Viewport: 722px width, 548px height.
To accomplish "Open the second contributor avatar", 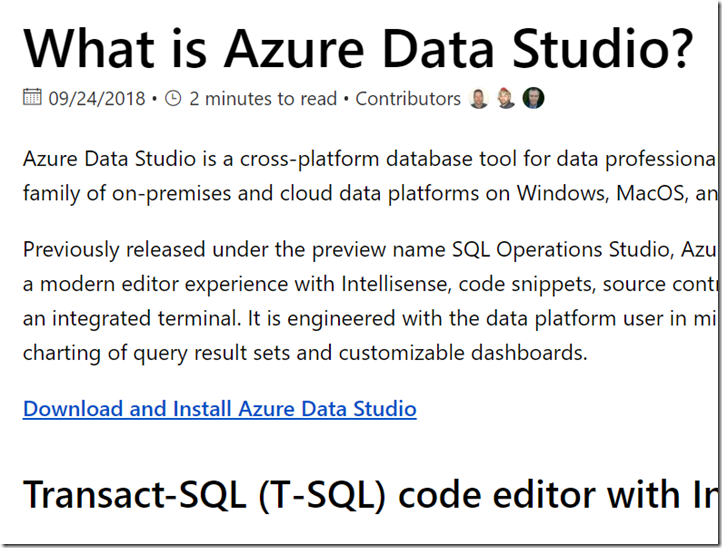I will click(506, 98).
